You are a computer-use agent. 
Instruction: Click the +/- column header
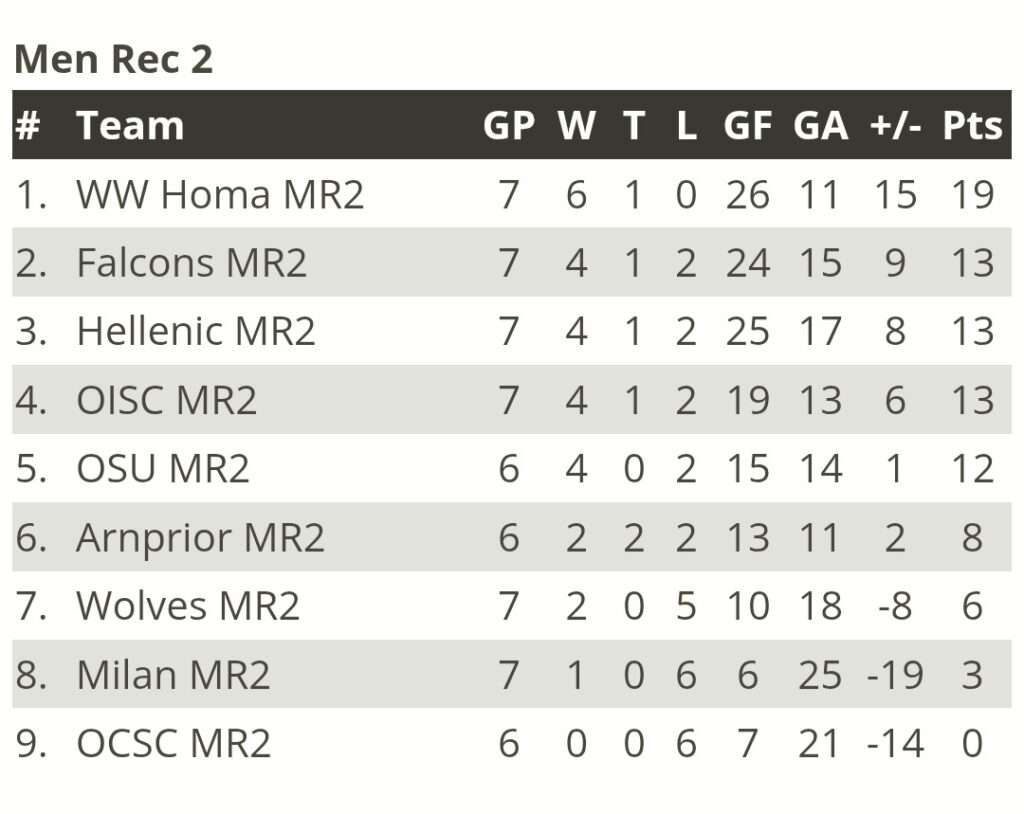pos(895,125)
